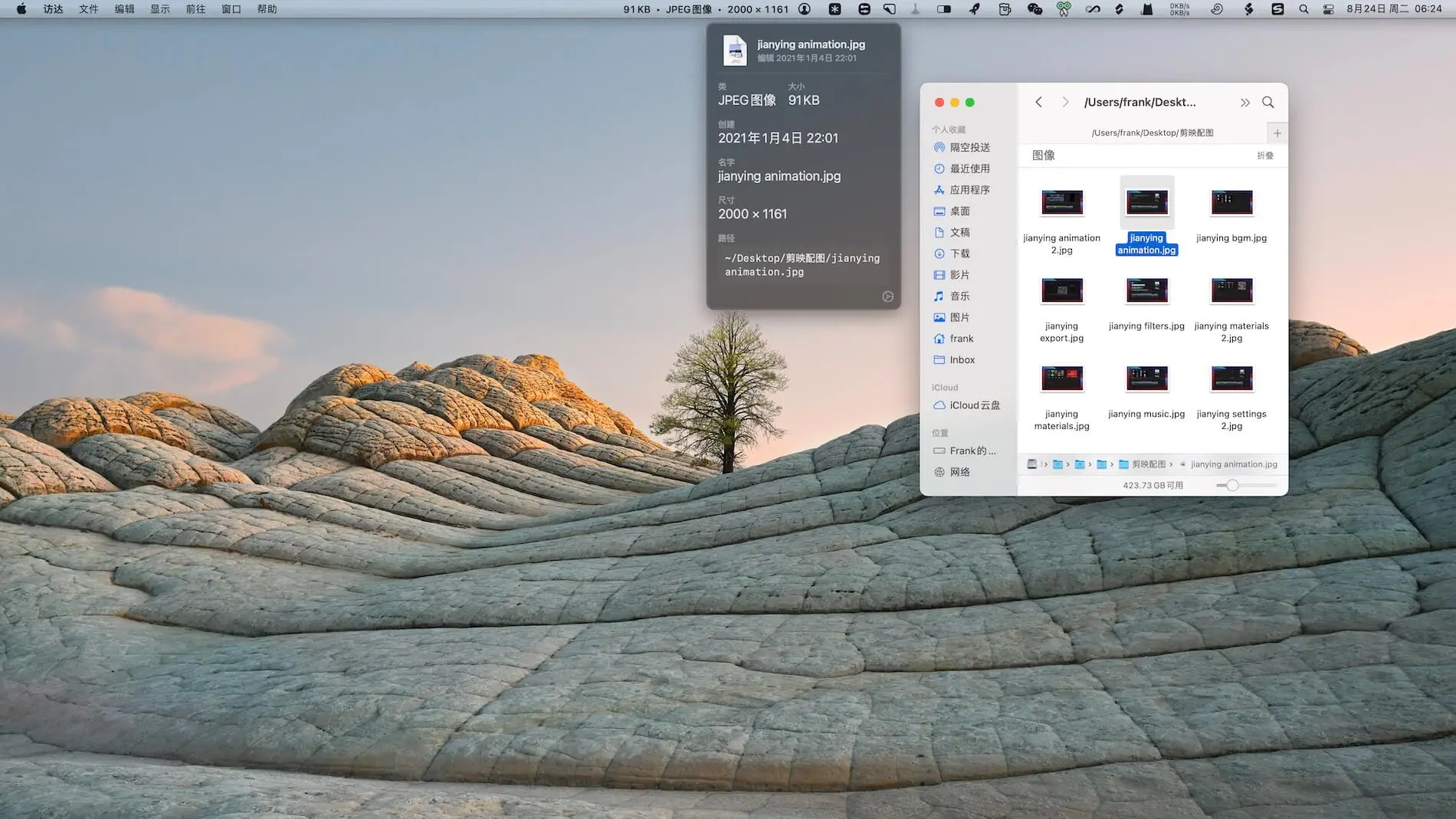The width and height of the screenshot is (1456, 819).
Task: Open the 编辑 (Edit) menu
Action: (125, 9)
